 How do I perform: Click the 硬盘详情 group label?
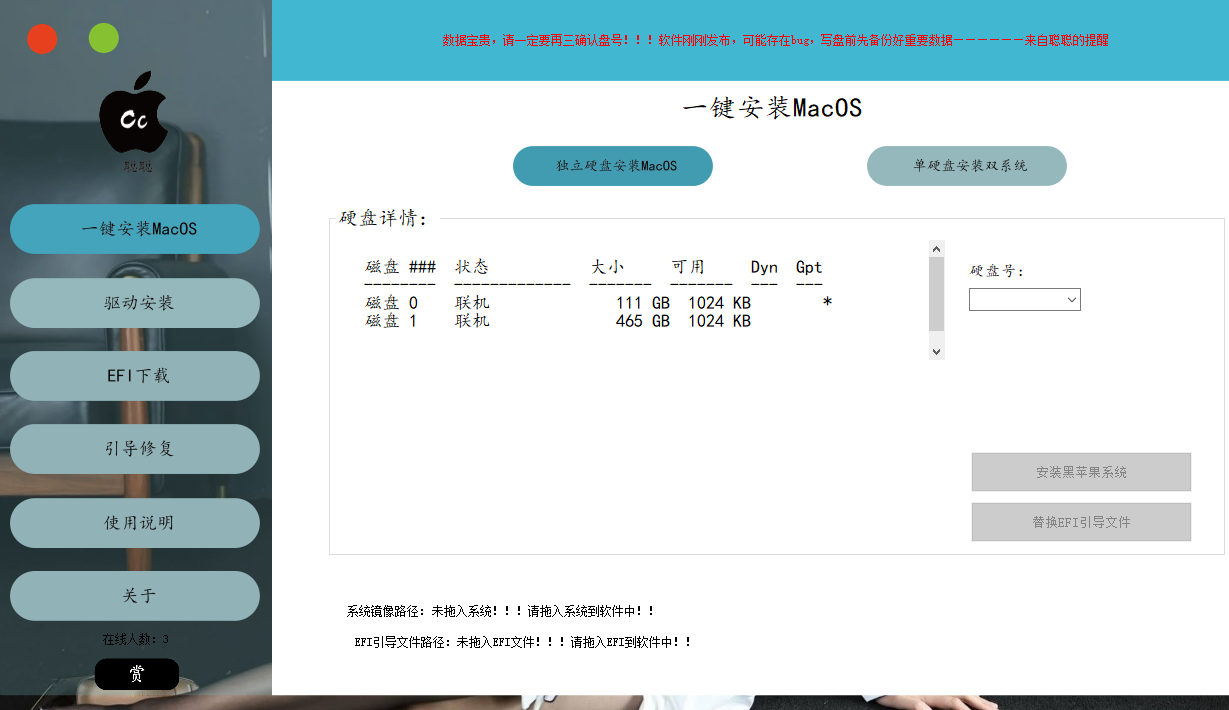(x=384, y=219)
